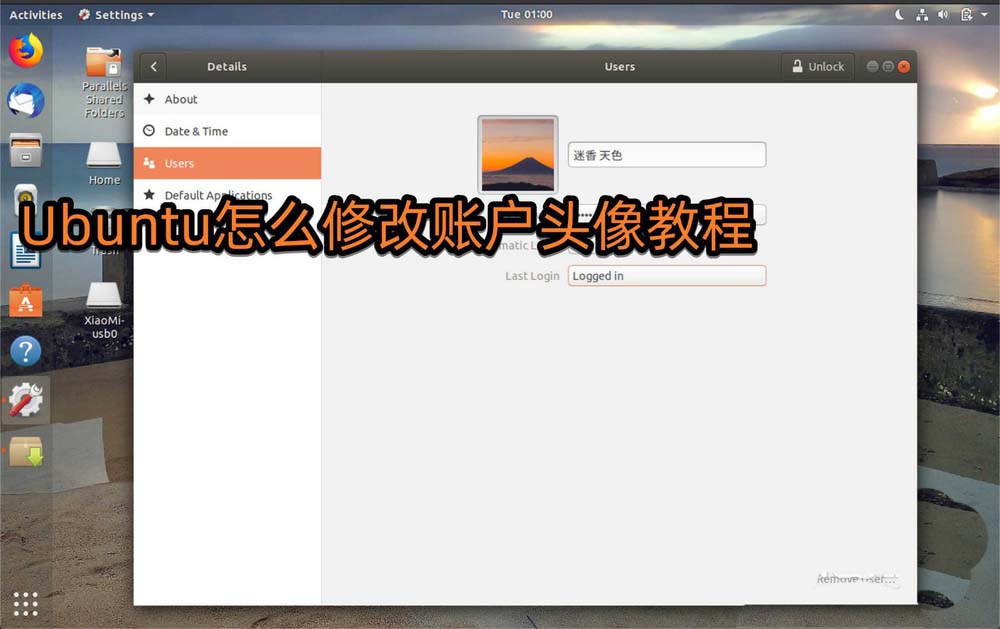
Task: Open Parallels Shared Folders desktop icon
Action: click(x=104, y=82)
